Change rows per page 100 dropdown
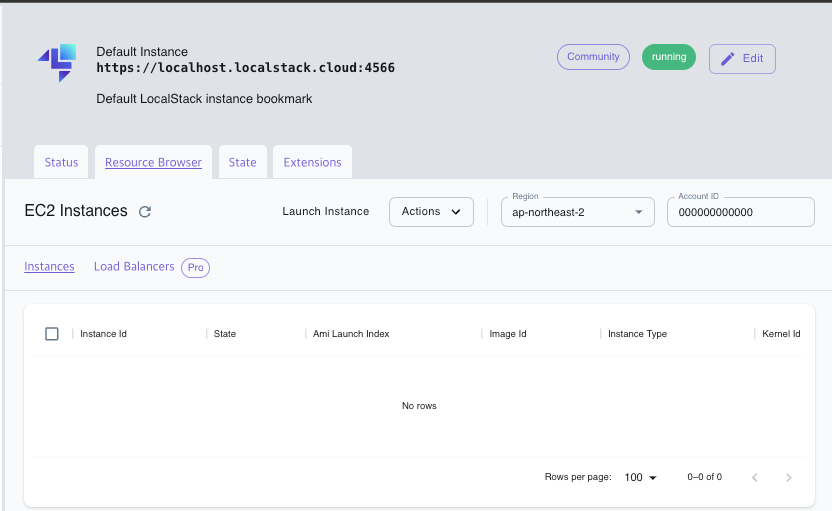This screenshot has width=832, height=511. tap(640, 477)
